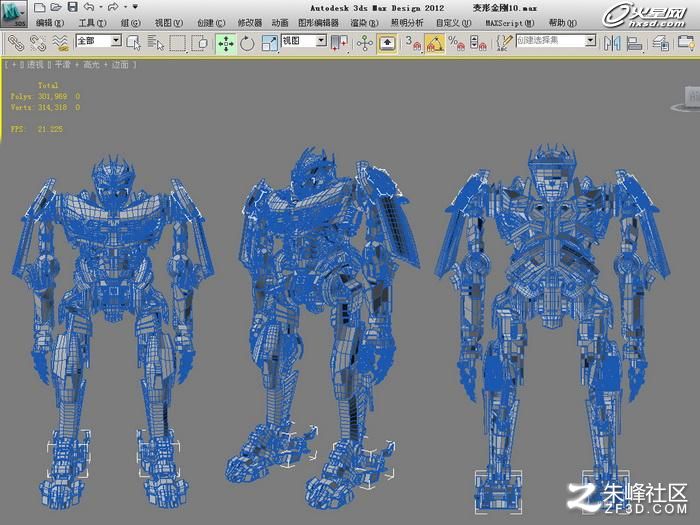Open the 视图(V) menu
Image resolution: width=700 pixels, height=525 pixels.
[169, 23]
